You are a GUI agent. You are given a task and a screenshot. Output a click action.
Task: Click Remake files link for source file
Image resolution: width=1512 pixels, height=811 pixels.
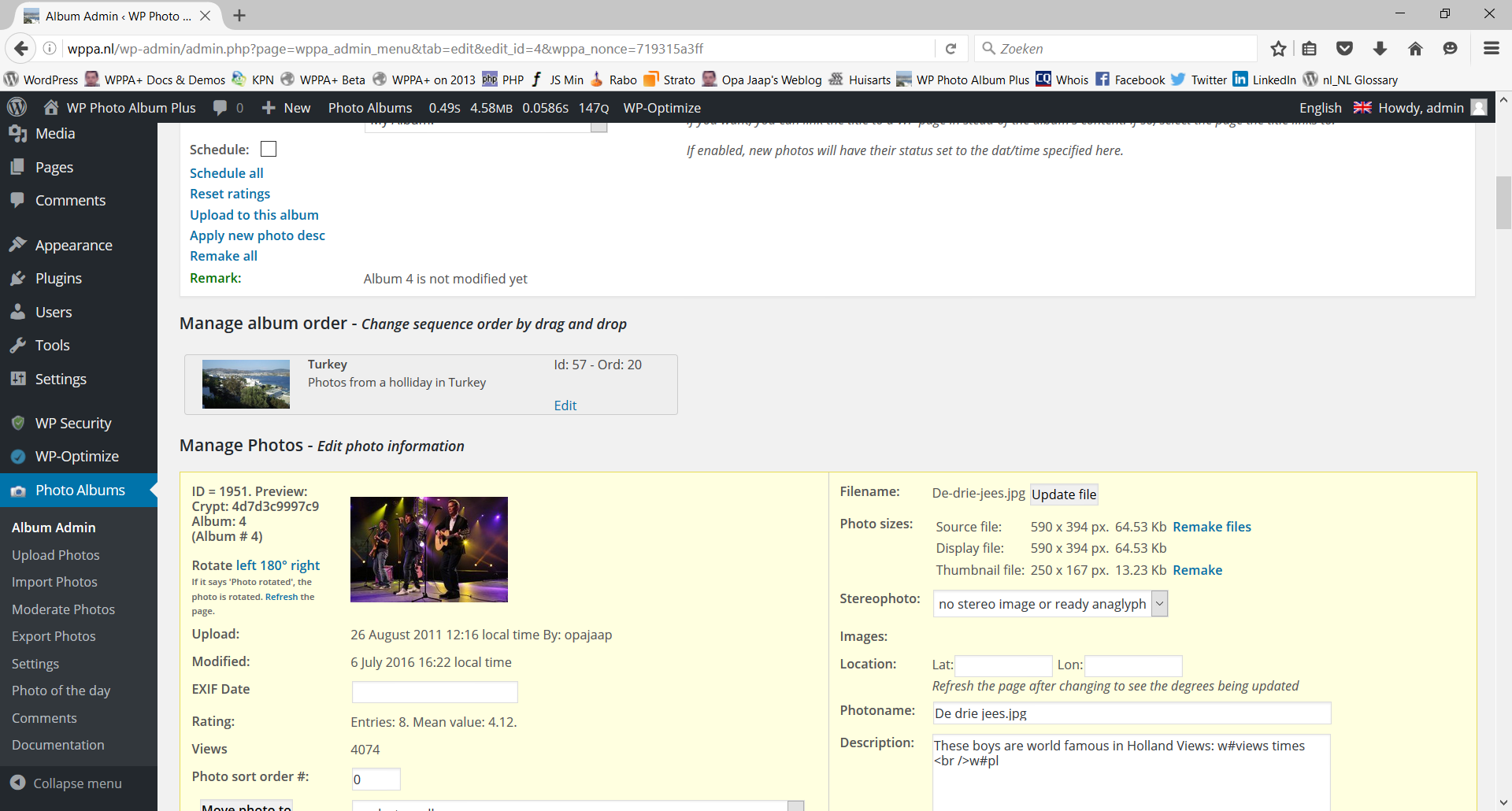point(1212,527)
